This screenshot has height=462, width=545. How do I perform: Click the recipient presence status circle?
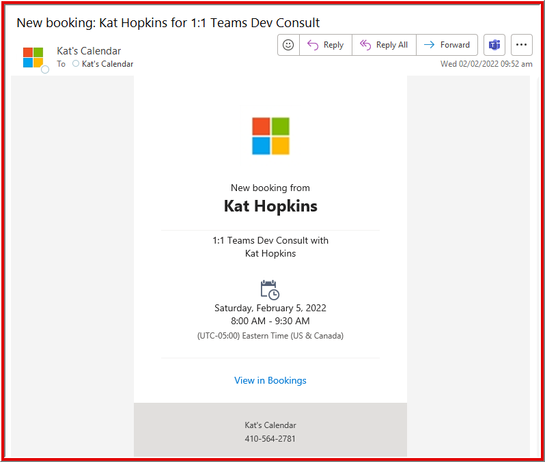(x=75, y=64)
